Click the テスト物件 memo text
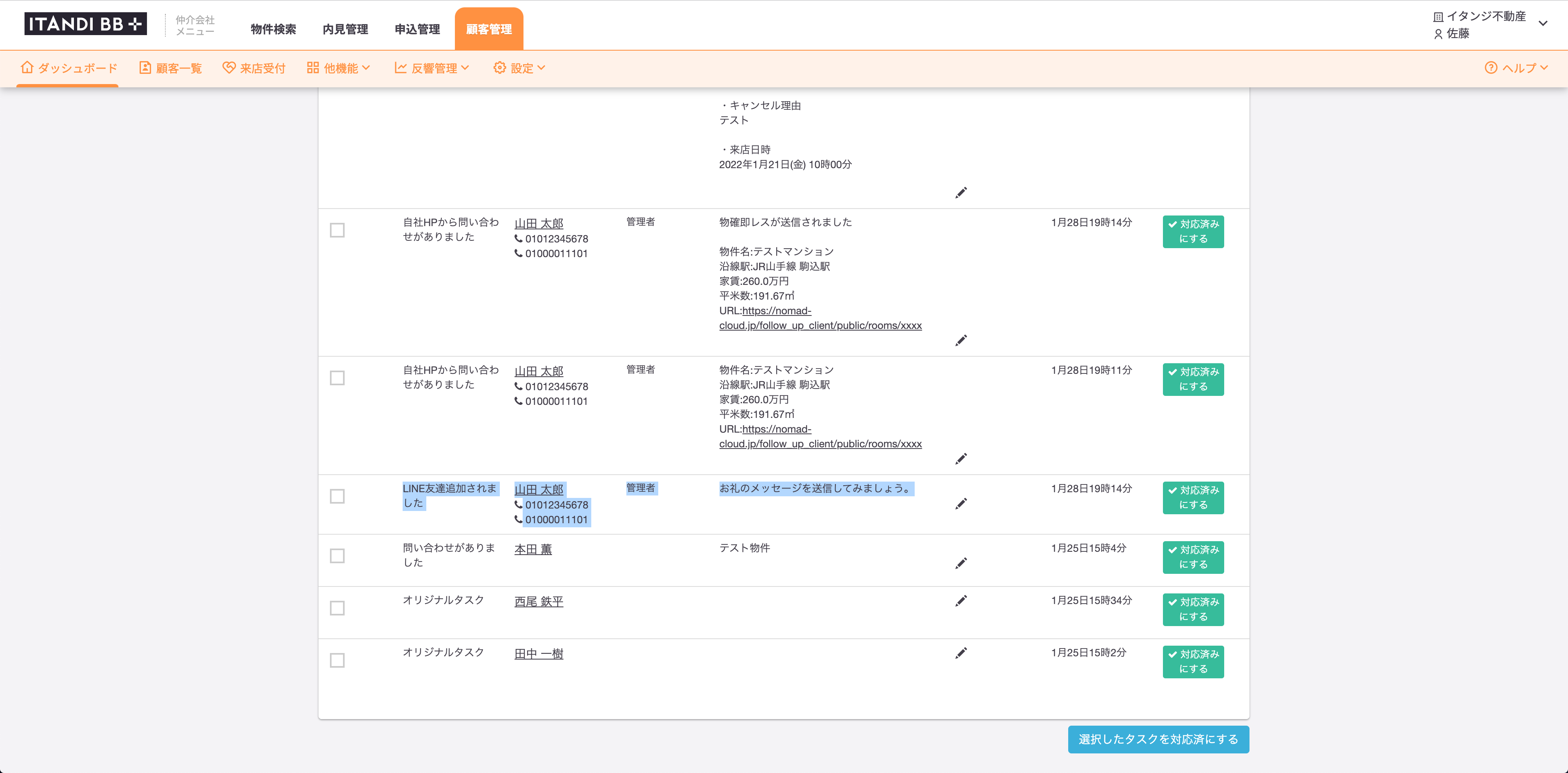Image resolution: width=1568 pixels, height=773 pixels. tap(744, 548)
